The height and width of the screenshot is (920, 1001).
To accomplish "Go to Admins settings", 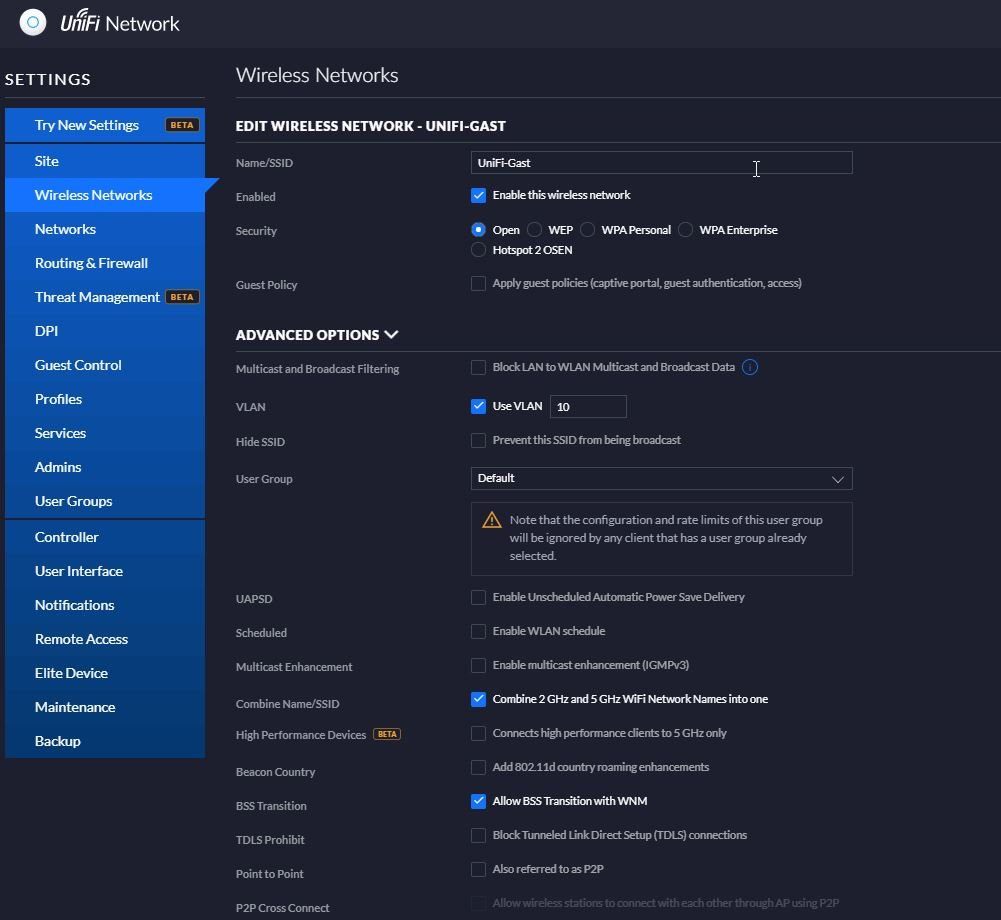I will [x=105, y=467].
